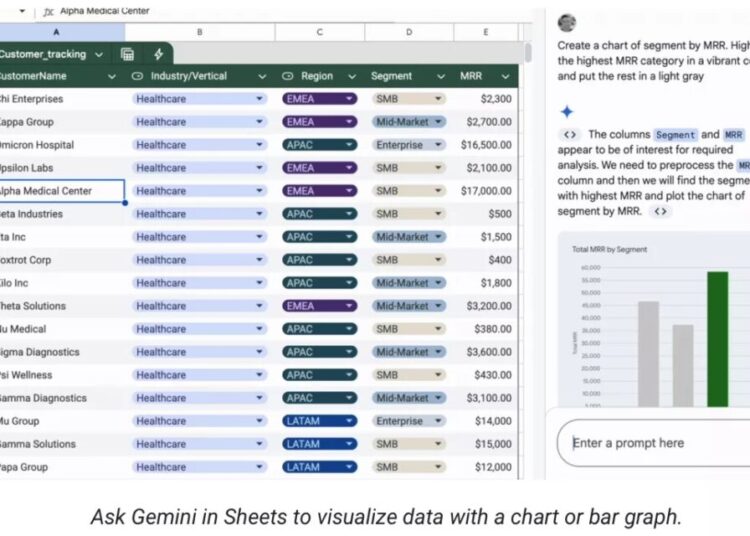Select the $500 MRR cell
Screen dimensions: 750x536
pos(485,214)
